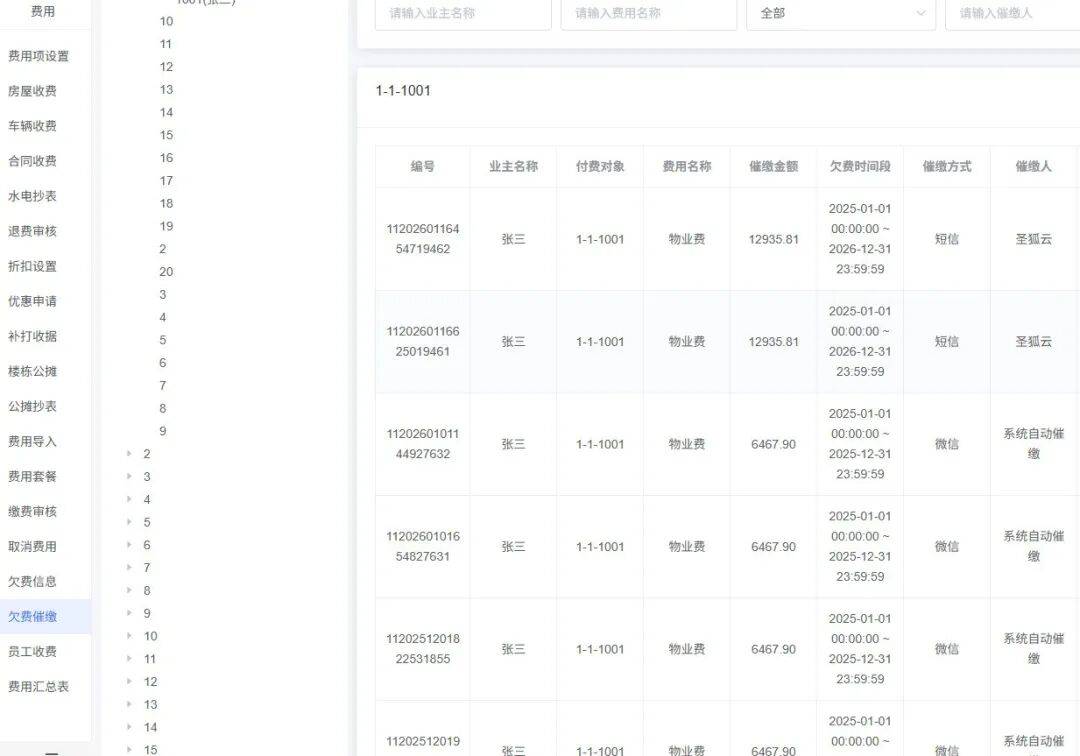Viewport: 1080px width, 756px height.
Task: Click the sidebar collapse icon at bottom
Action: point(52,751)
